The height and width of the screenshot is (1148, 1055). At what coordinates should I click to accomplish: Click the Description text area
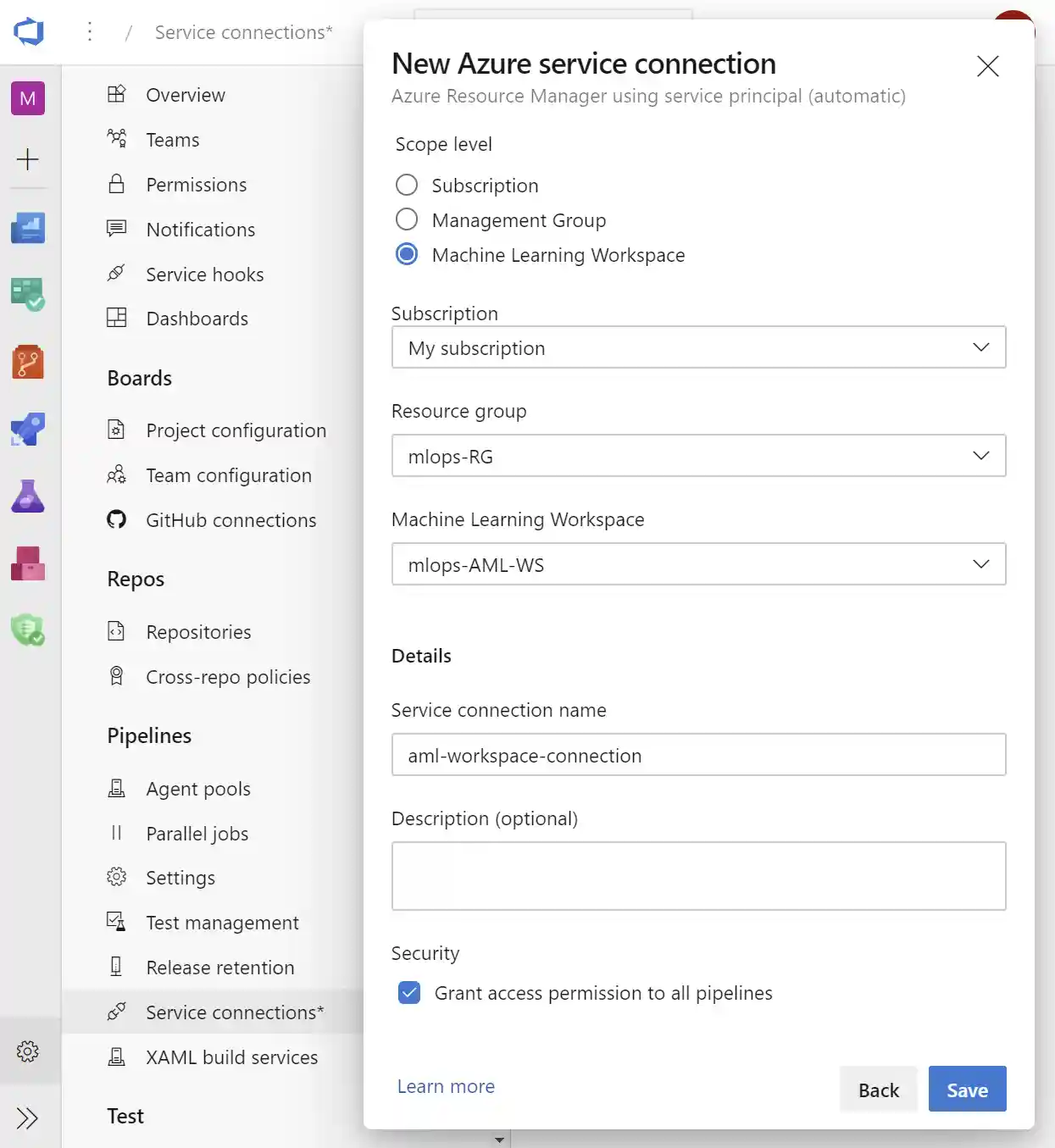[x=698, y=876]
